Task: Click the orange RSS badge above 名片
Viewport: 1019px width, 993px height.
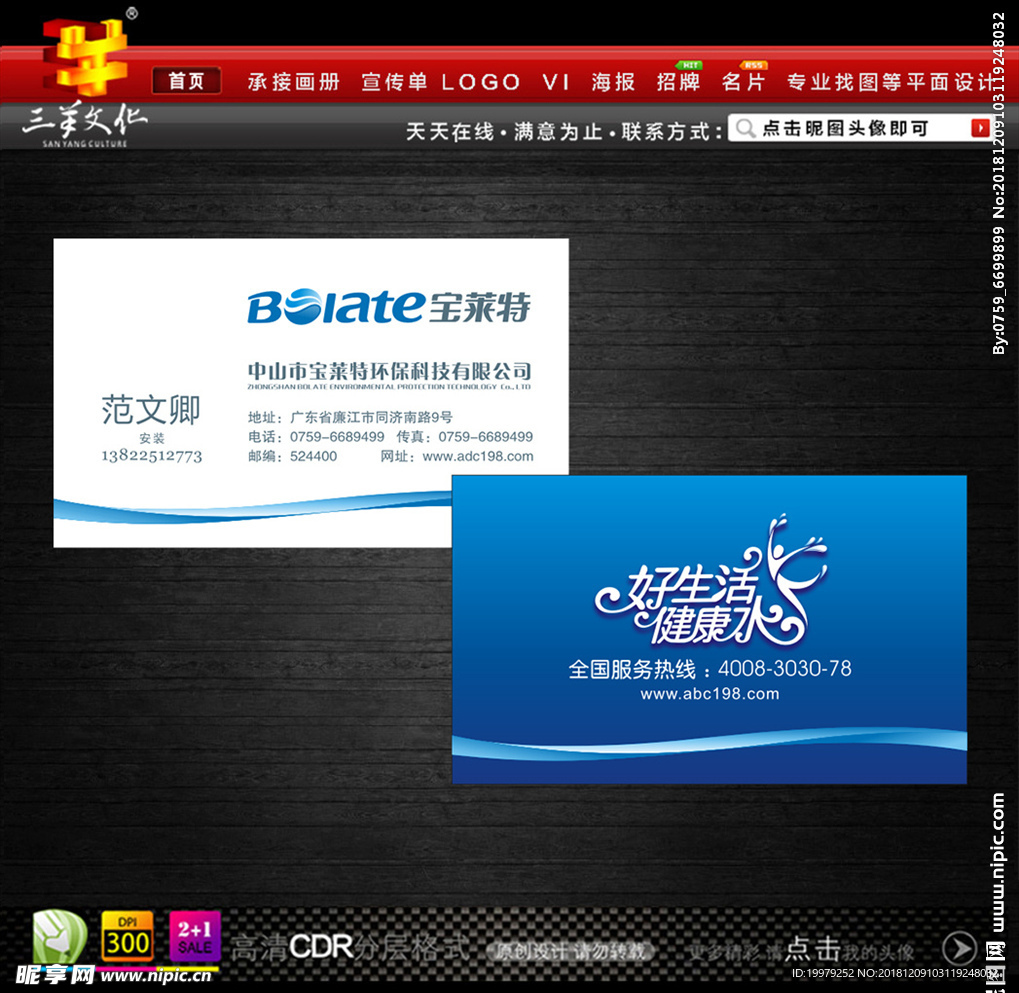Action: click(x=754, y=65)
